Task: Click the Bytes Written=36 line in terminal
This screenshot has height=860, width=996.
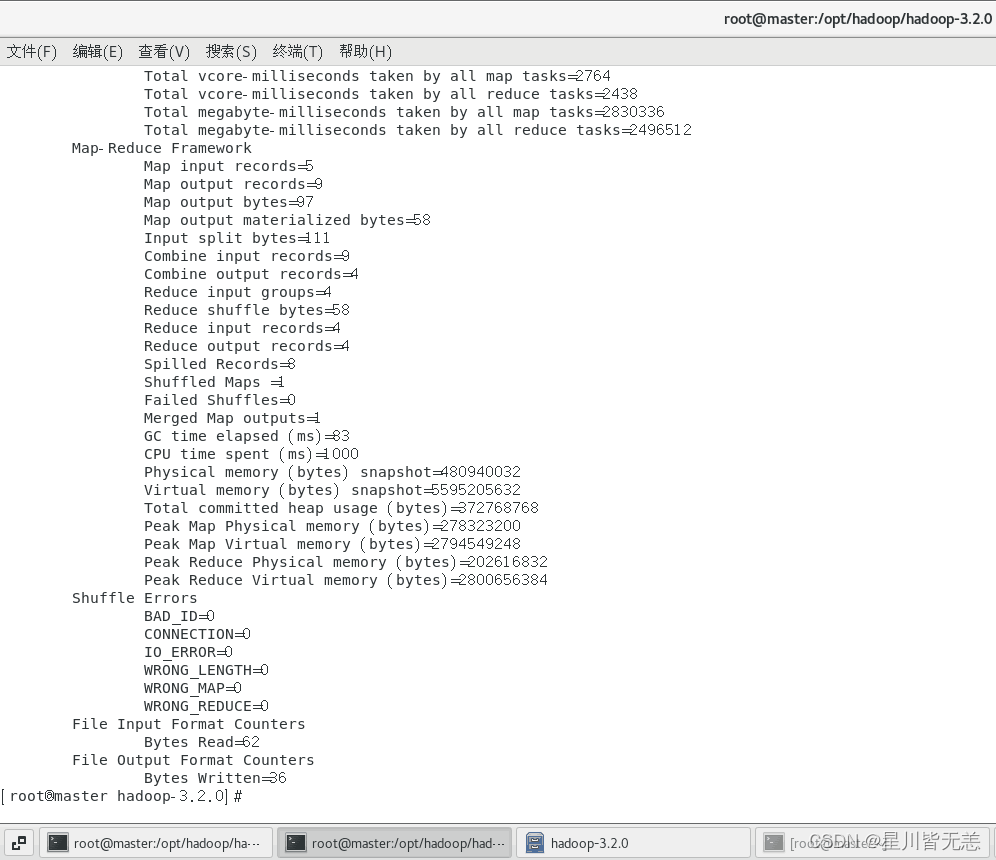Action: pyautogui.click(x=215, y=777)
